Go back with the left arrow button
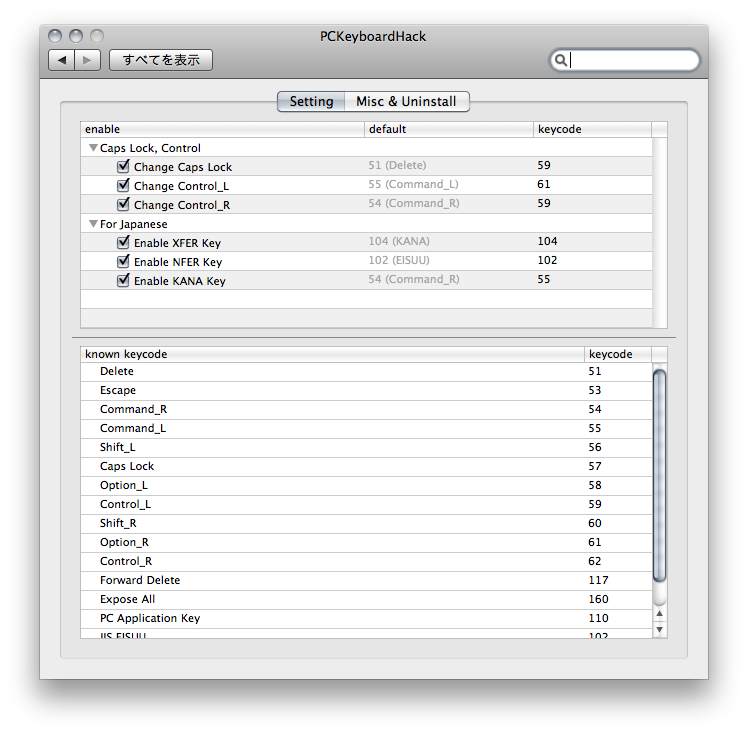Screen dimensions: 748x734 tap(62, 60)
